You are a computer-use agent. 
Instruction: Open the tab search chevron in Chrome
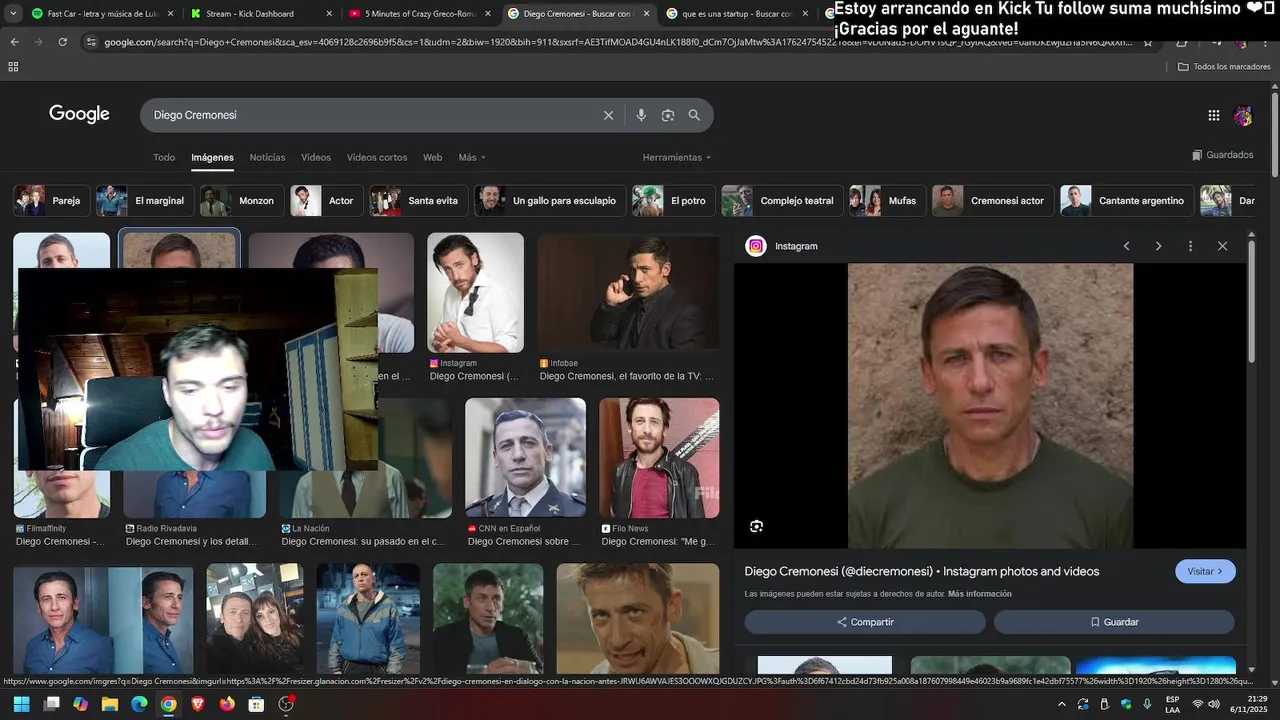click(13, 14)
